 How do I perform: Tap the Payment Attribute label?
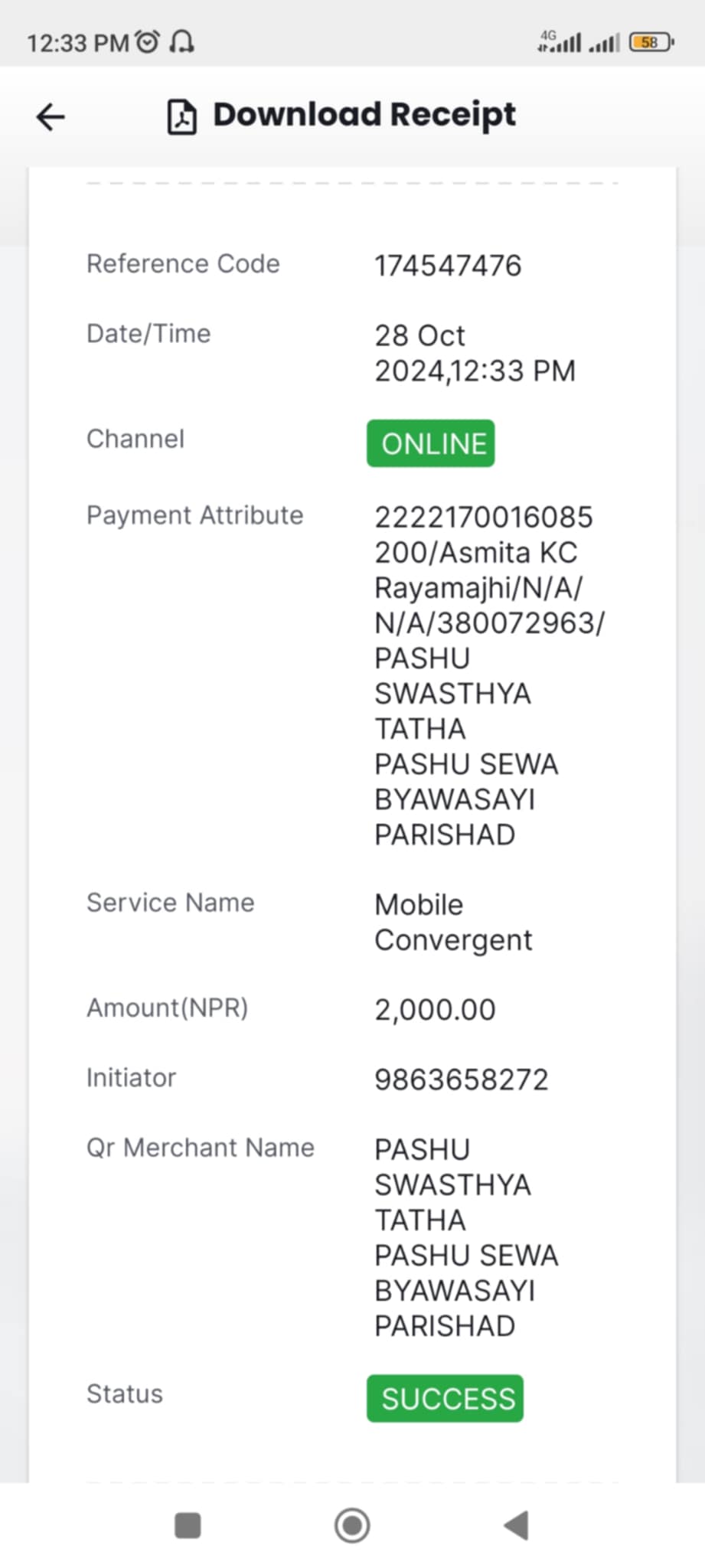coord(194,516)
